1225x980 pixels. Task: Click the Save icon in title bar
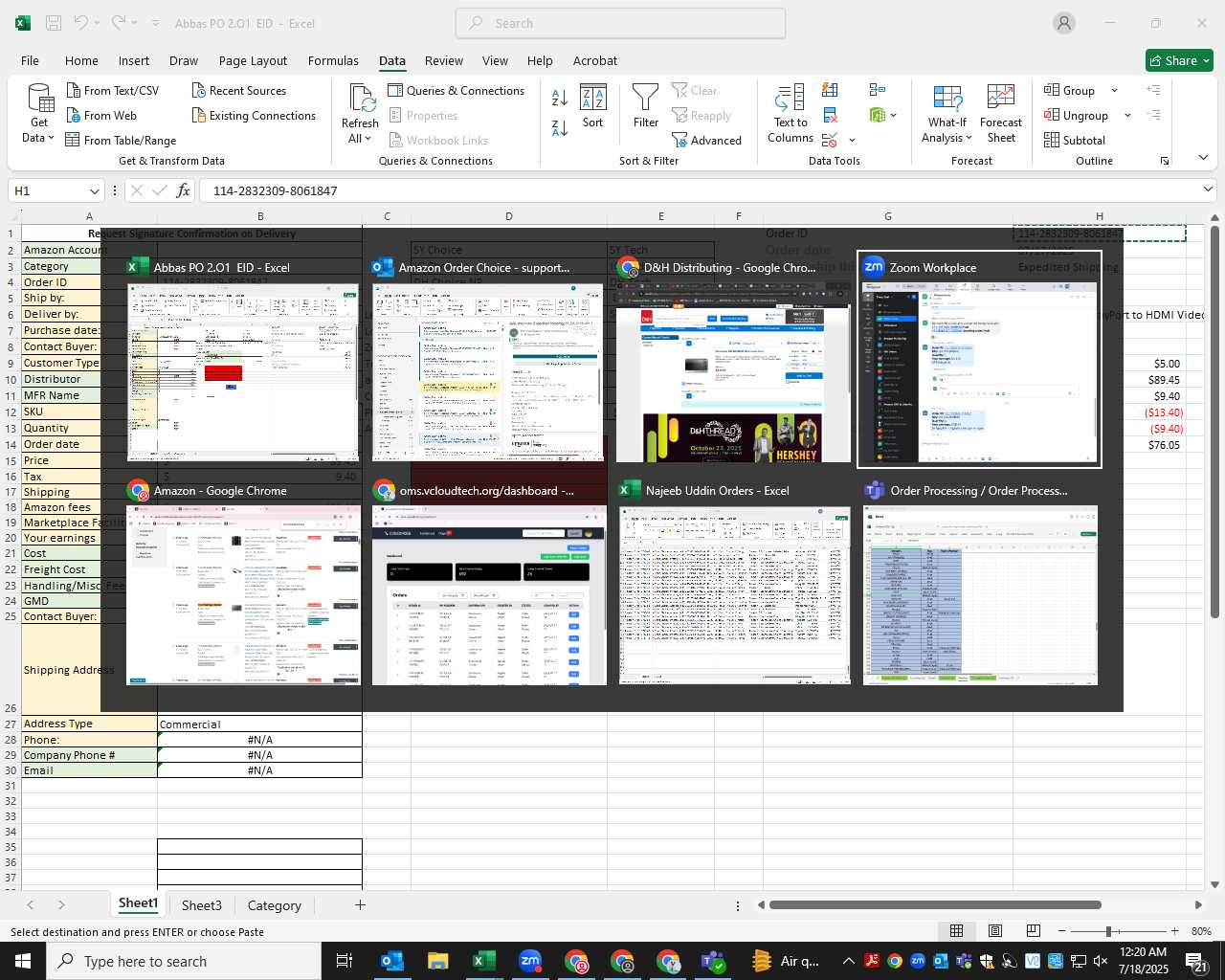54,23
